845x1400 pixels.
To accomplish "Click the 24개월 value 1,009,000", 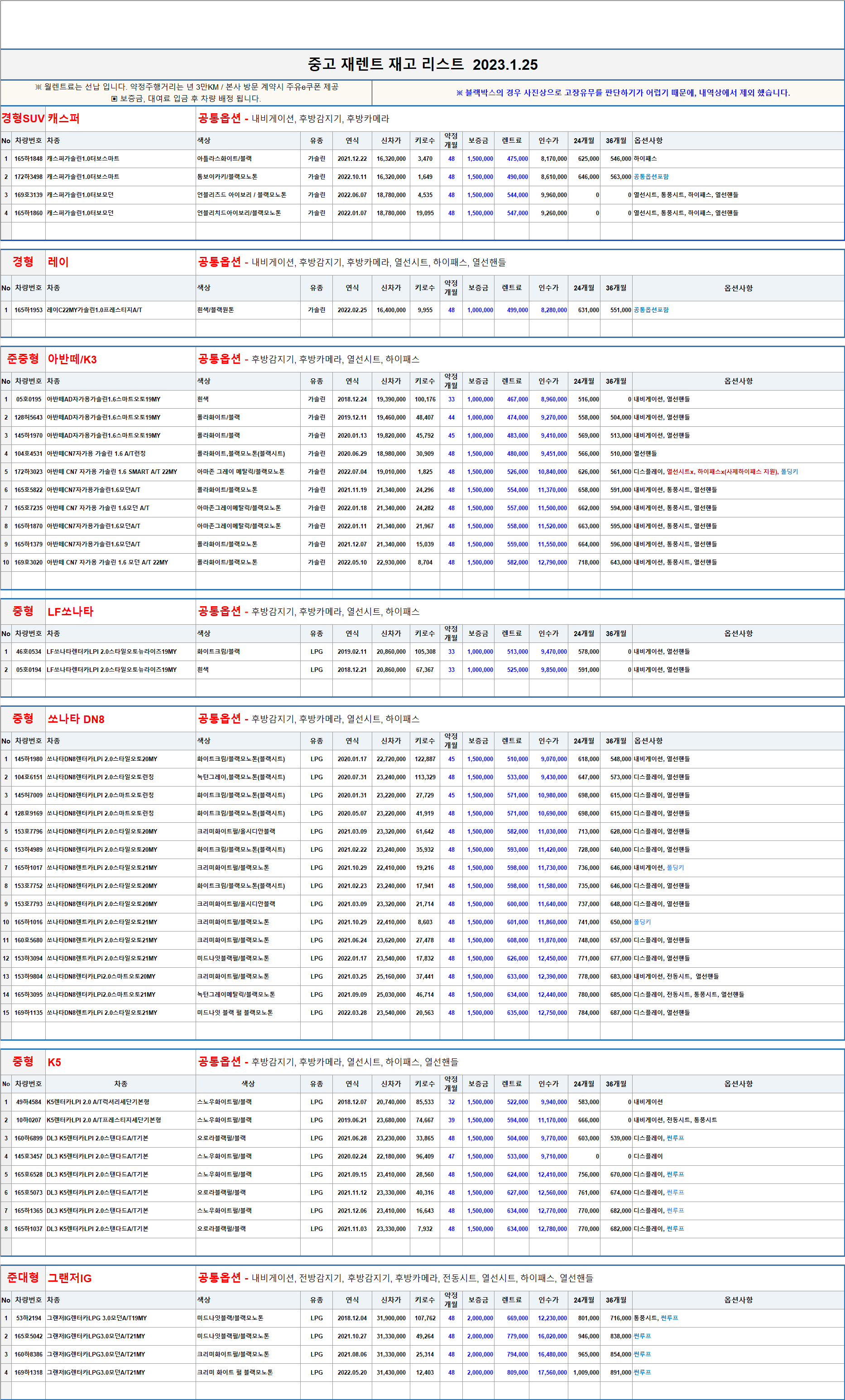I will click(x=585, y=1373).
